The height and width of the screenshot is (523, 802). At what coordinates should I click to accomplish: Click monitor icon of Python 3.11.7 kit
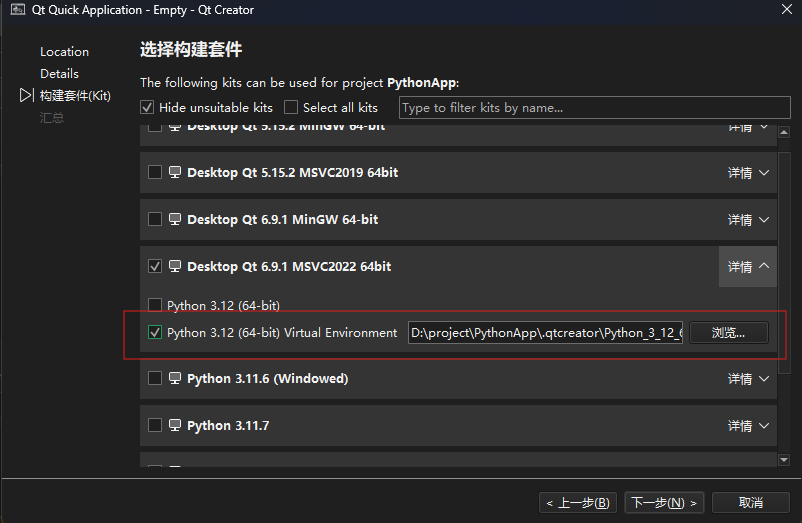coord(175,425)
